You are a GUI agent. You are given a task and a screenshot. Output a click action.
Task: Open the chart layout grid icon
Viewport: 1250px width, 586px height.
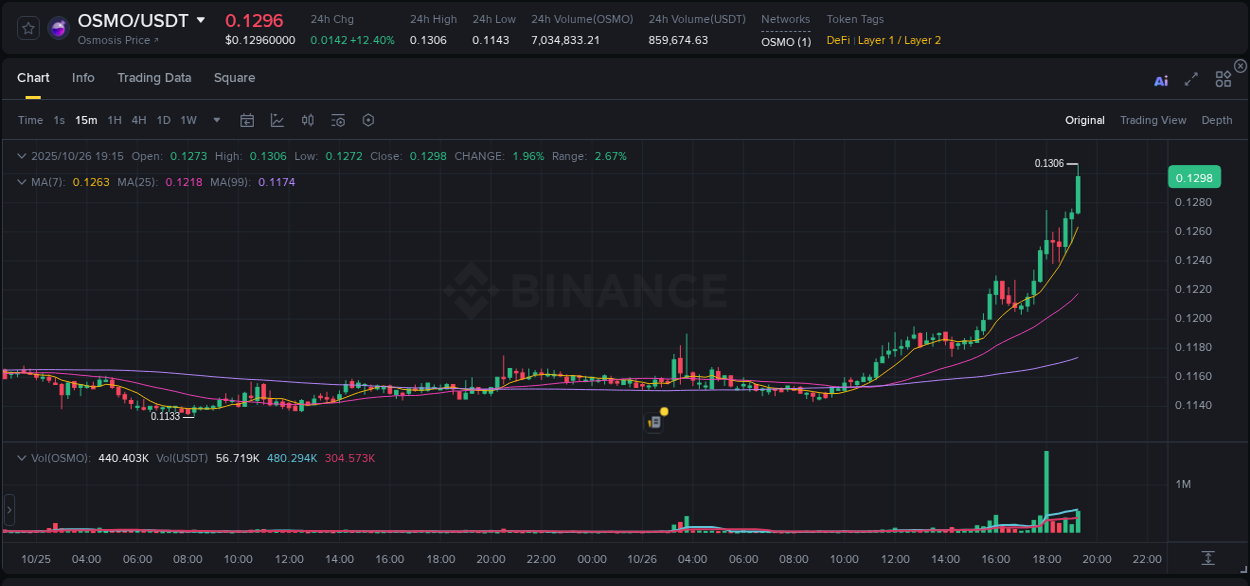coord(1223,79)
